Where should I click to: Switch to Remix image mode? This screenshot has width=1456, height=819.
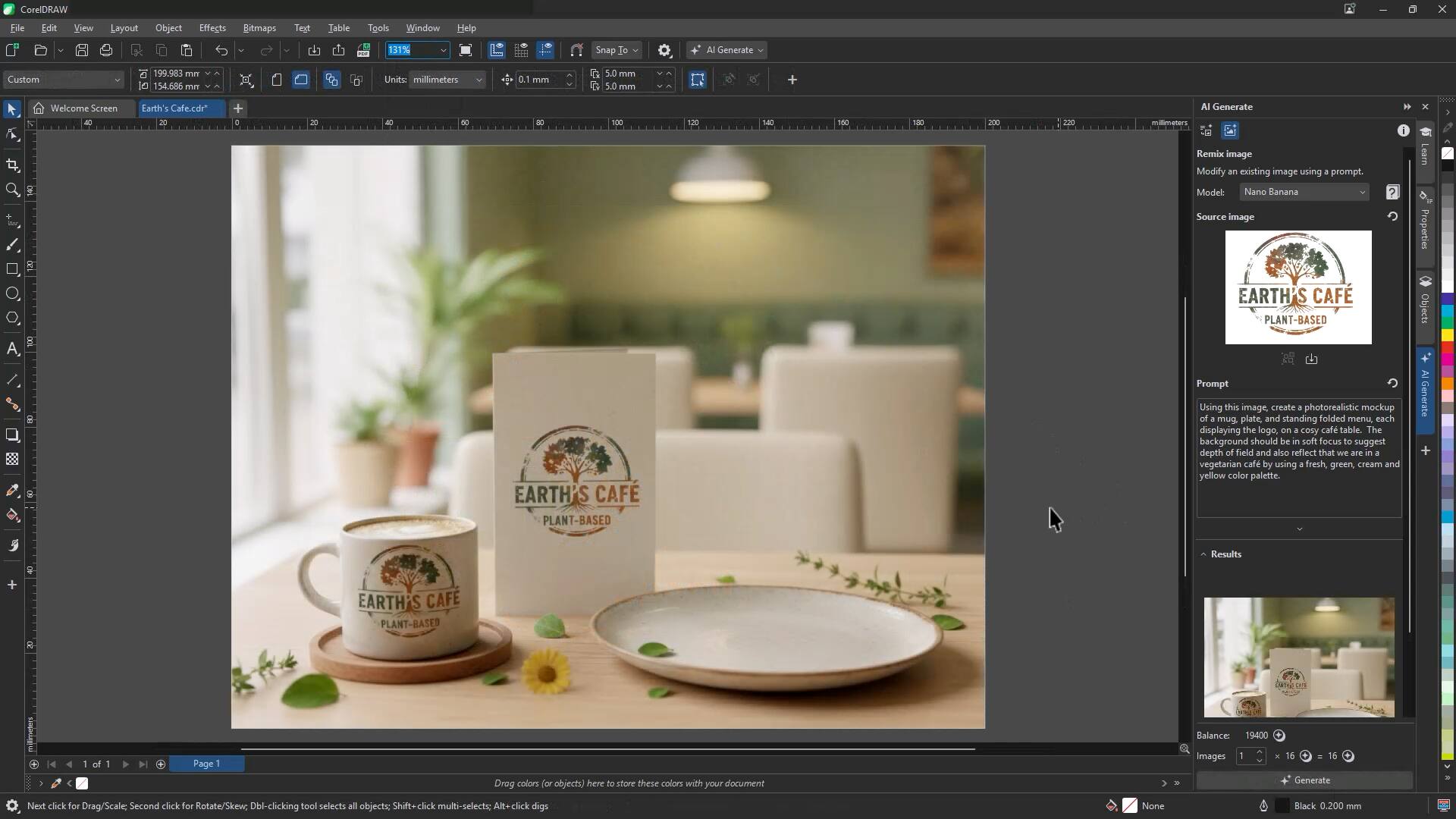[x=1230, y=130]
